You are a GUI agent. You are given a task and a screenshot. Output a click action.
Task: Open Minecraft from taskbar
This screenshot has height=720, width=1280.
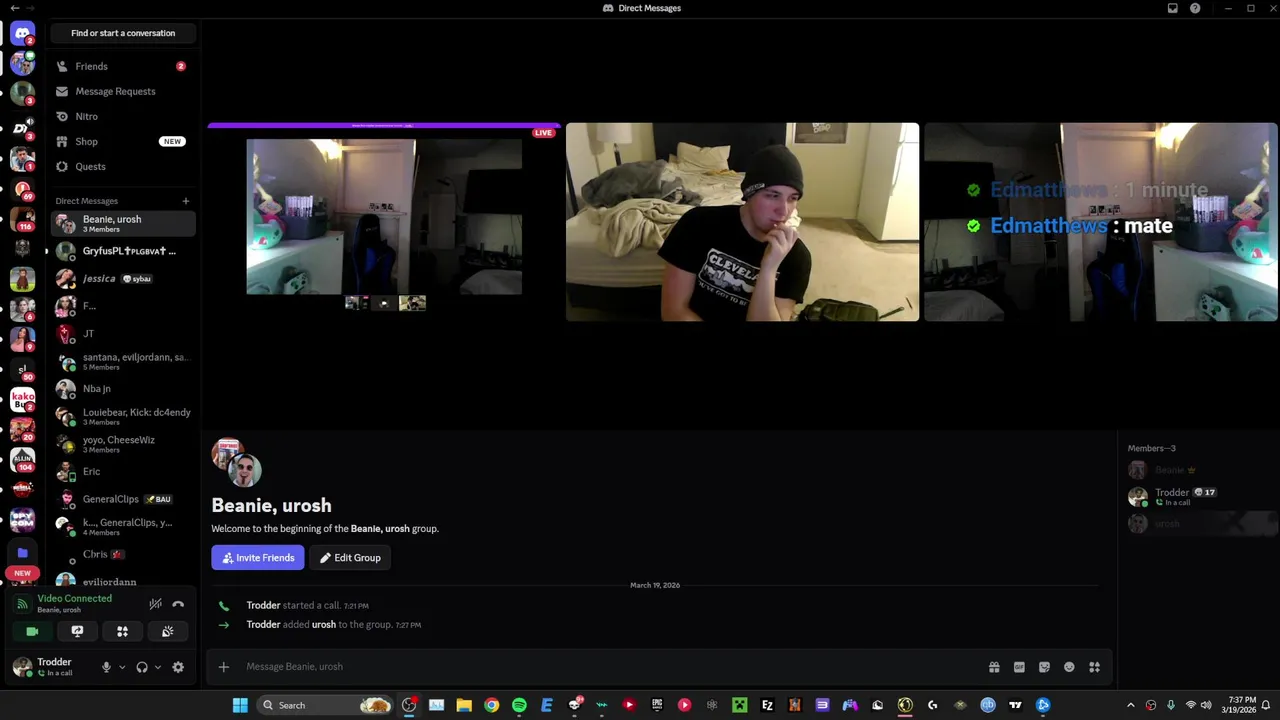739,705
